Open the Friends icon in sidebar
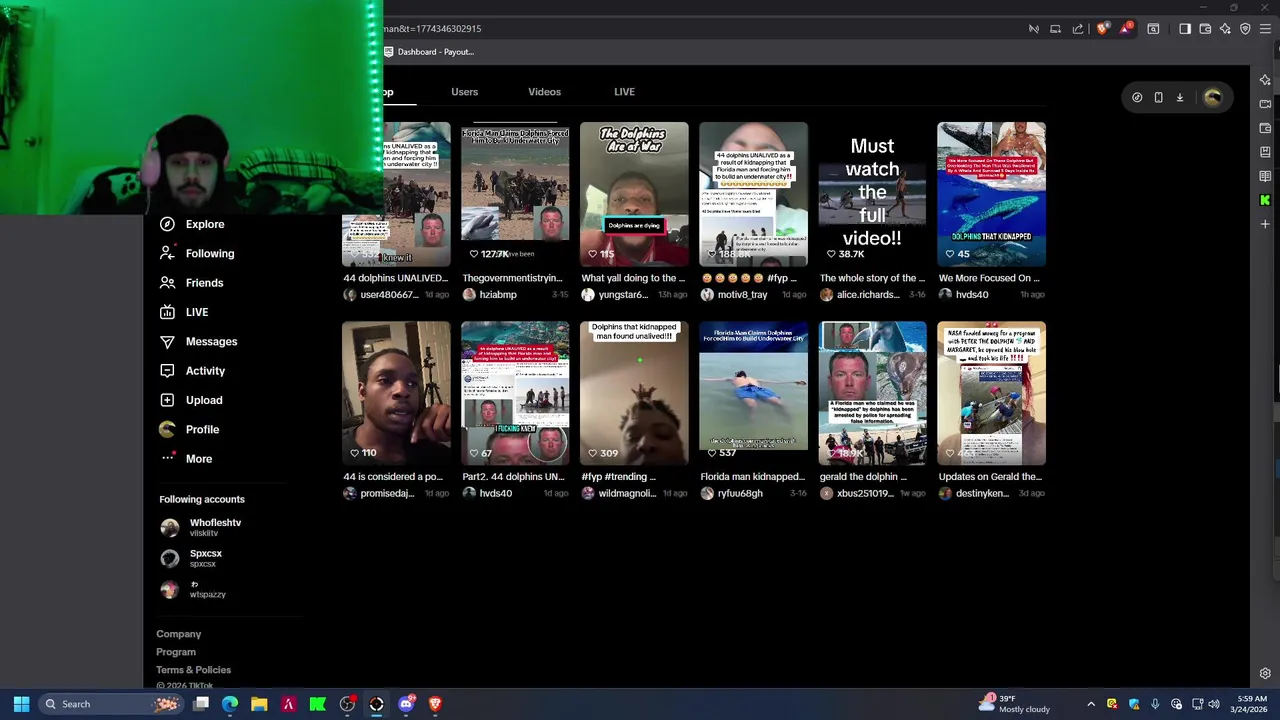This screenshot has width=1280, height=720. 167,283
